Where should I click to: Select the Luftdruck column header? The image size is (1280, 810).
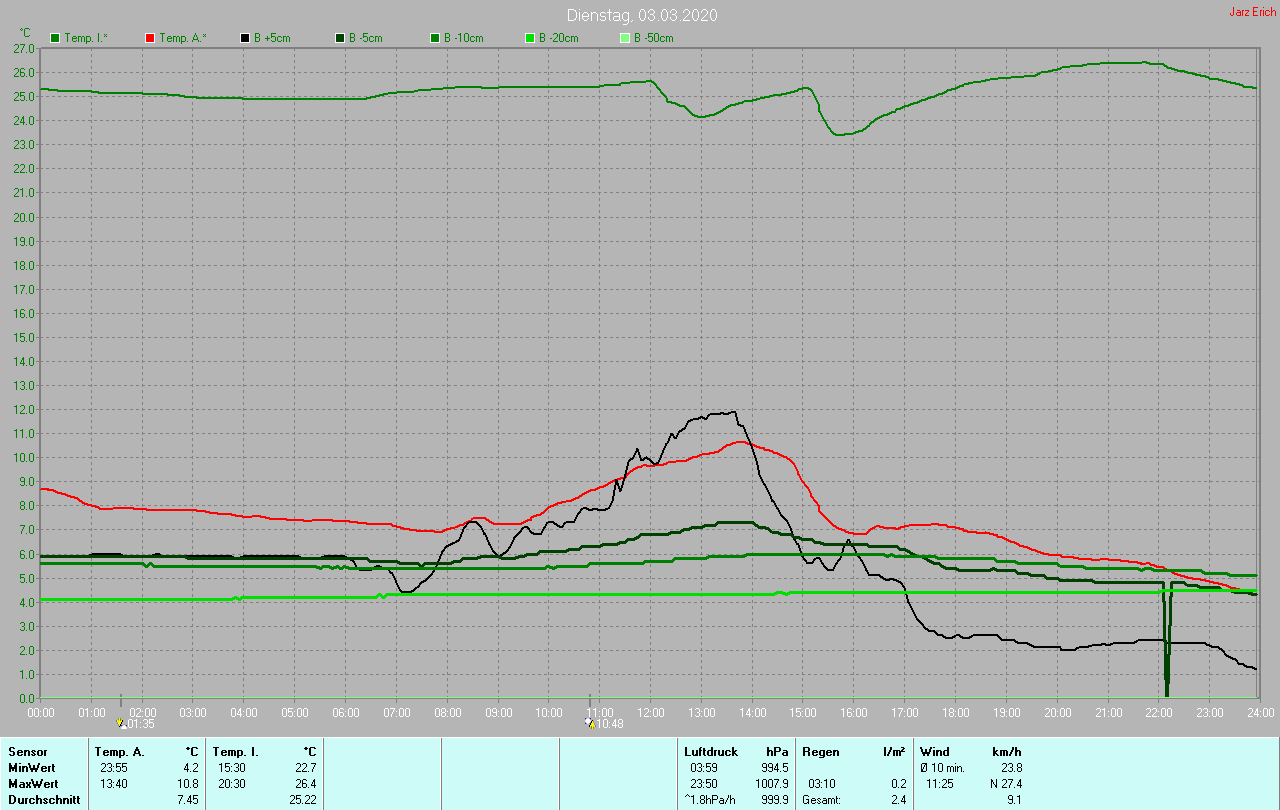click(x=709, y=751)
